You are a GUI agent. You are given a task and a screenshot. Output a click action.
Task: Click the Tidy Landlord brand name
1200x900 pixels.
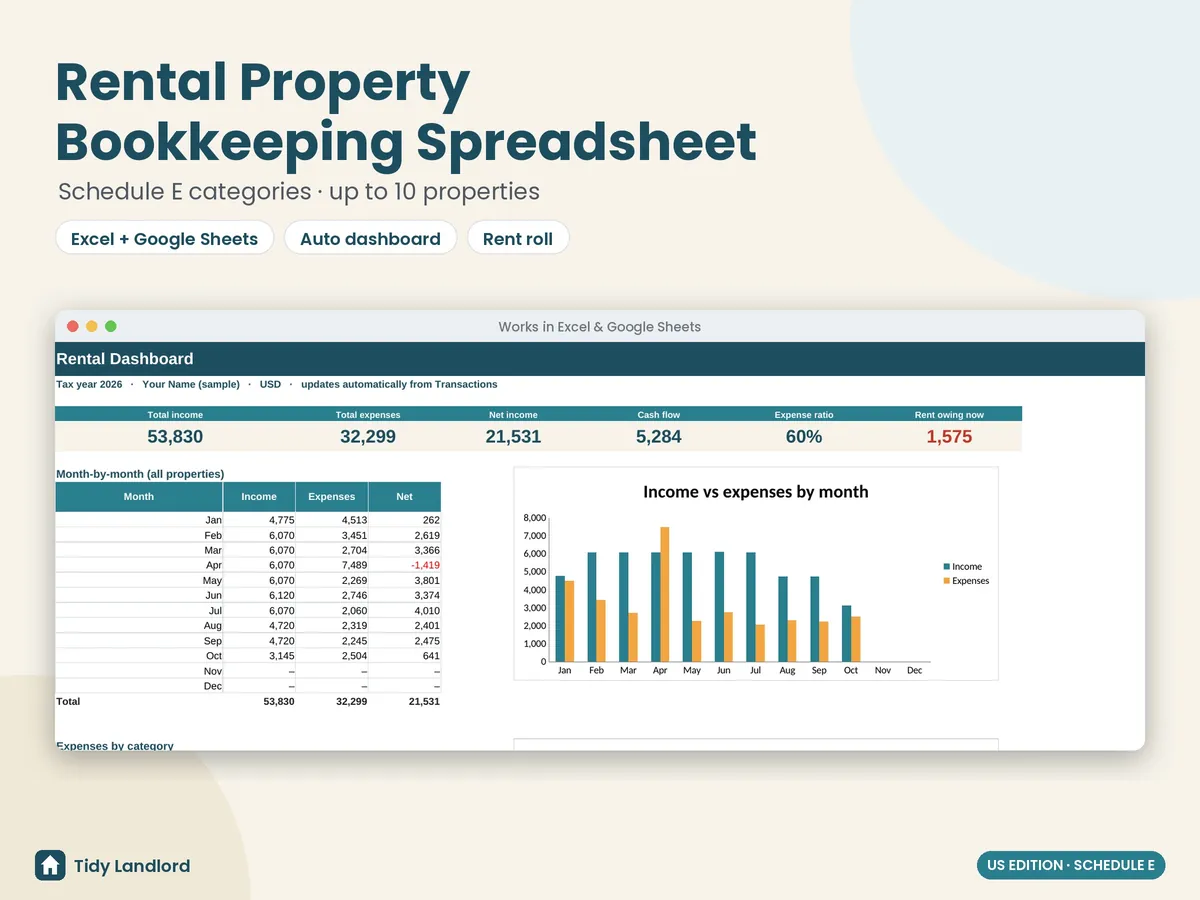(x=132, y=866)
